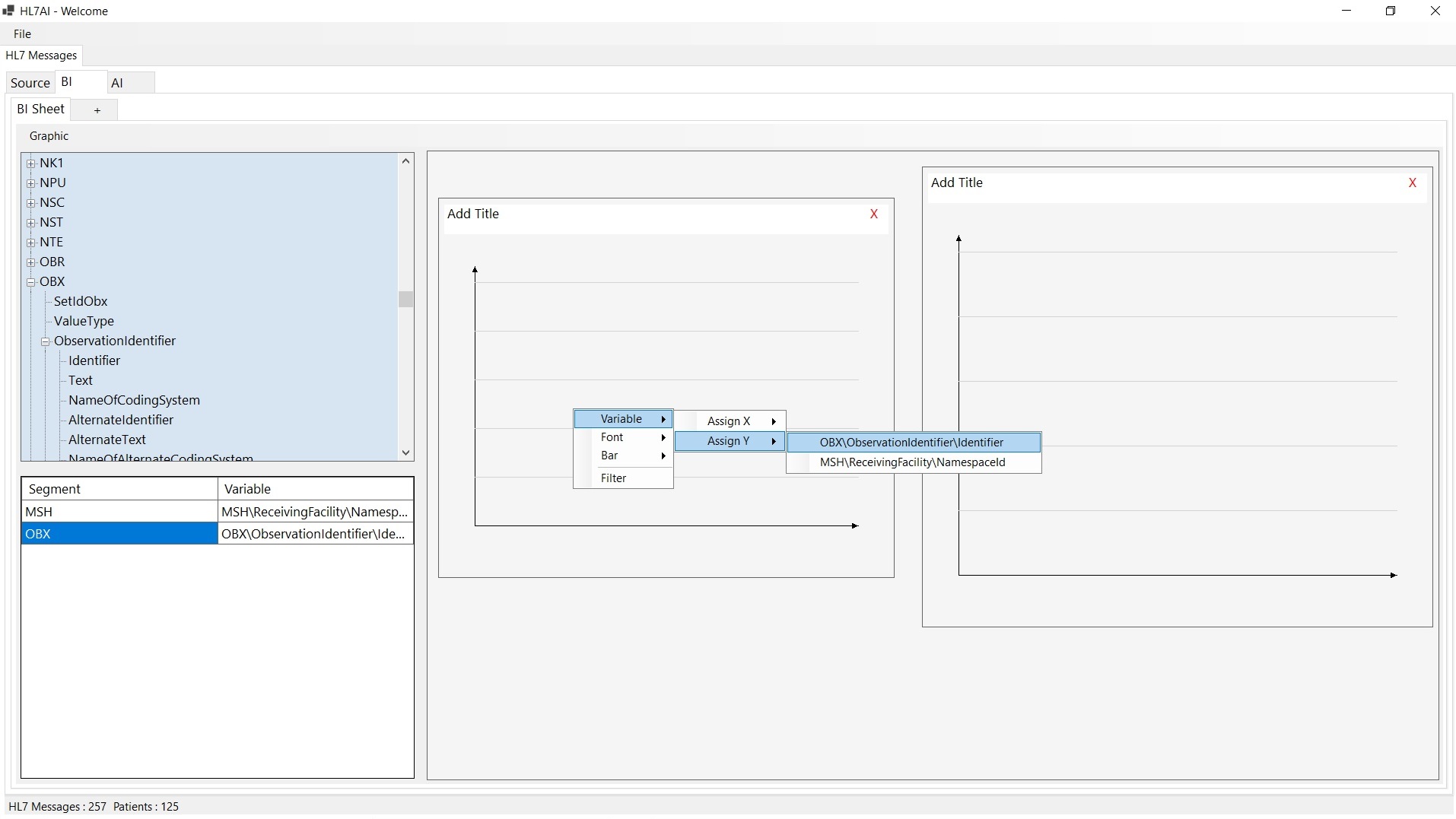Switch to the AI tab
Screen dimensions: 1456x819
(x=117, y=83)
